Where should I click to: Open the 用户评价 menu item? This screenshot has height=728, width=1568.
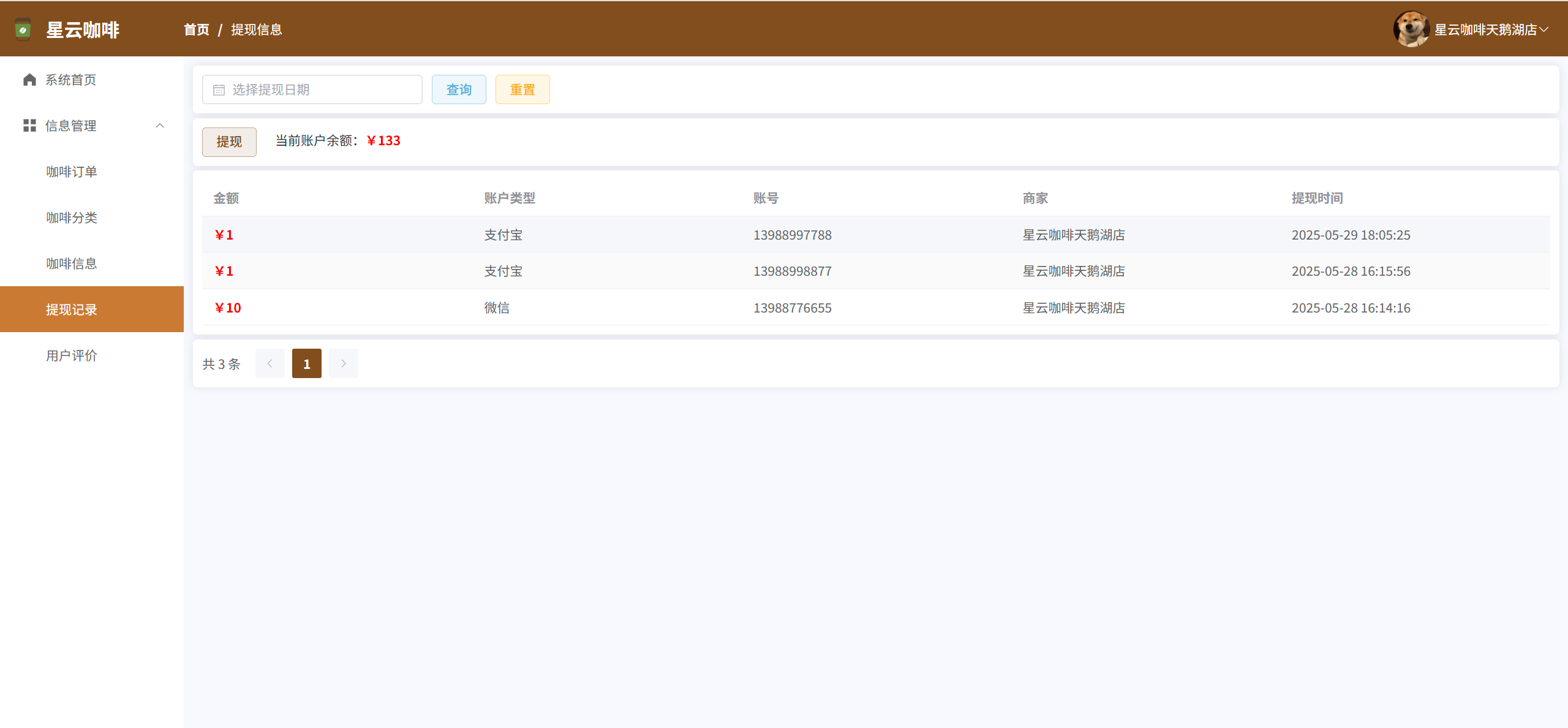tap(72, 355)
